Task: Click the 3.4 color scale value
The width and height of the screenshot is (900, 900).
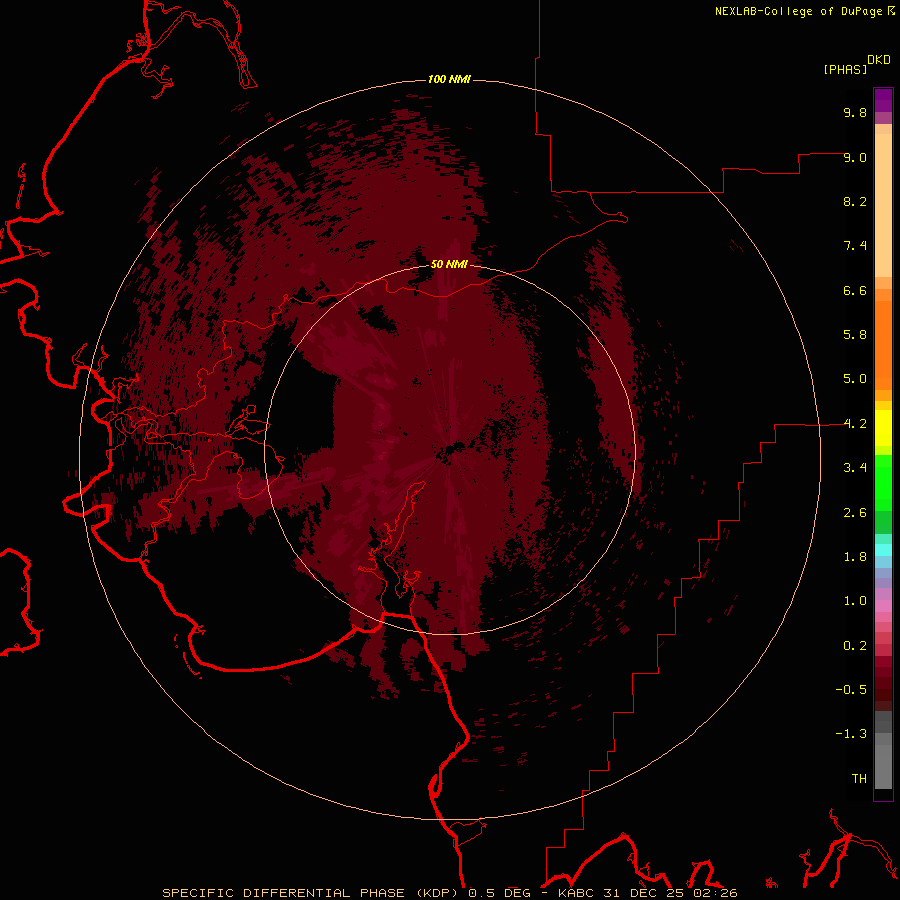Action: tap(855, 468)
